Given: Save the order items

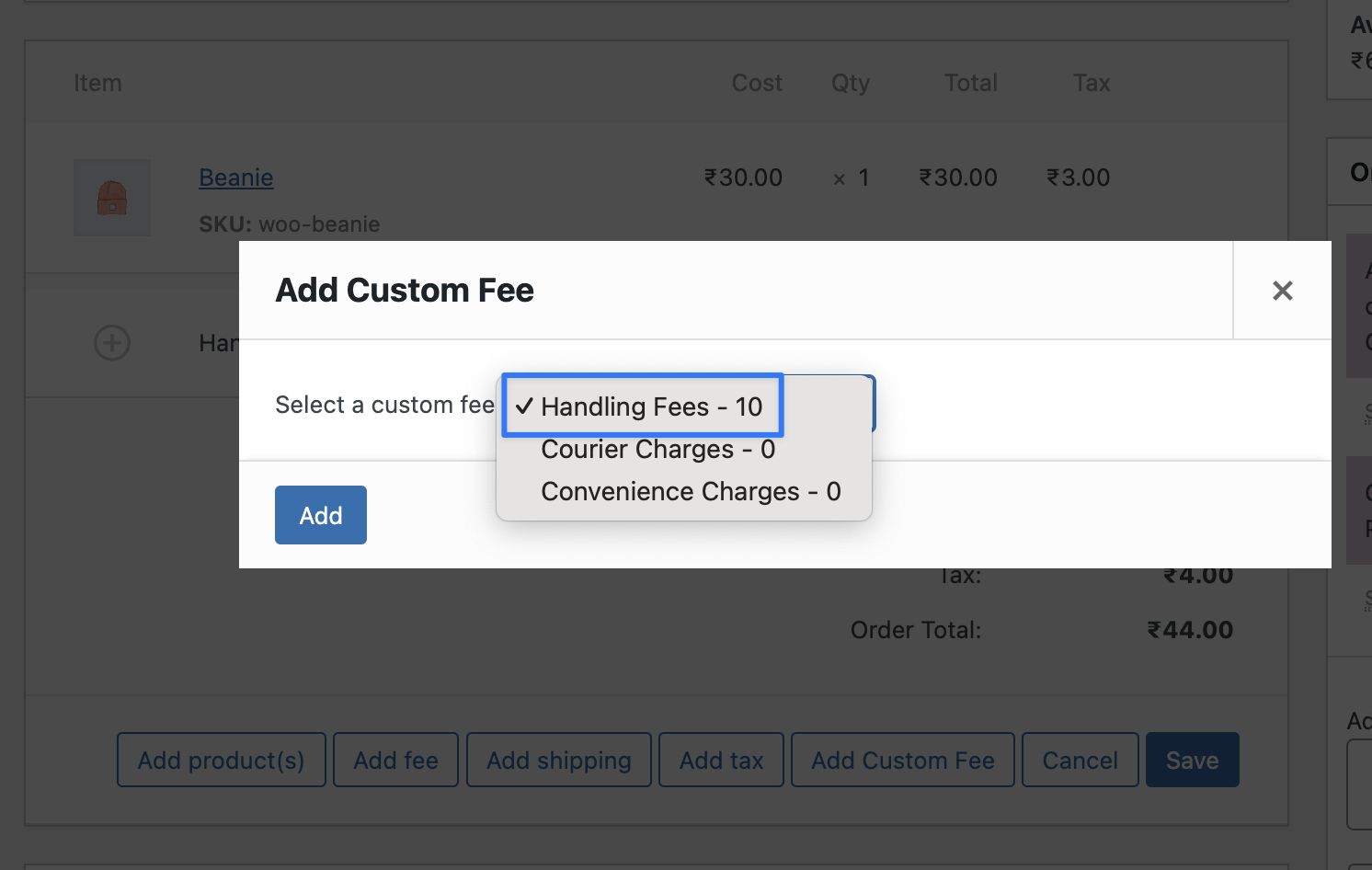Looking at the screenshot, I should point(1193,760).
